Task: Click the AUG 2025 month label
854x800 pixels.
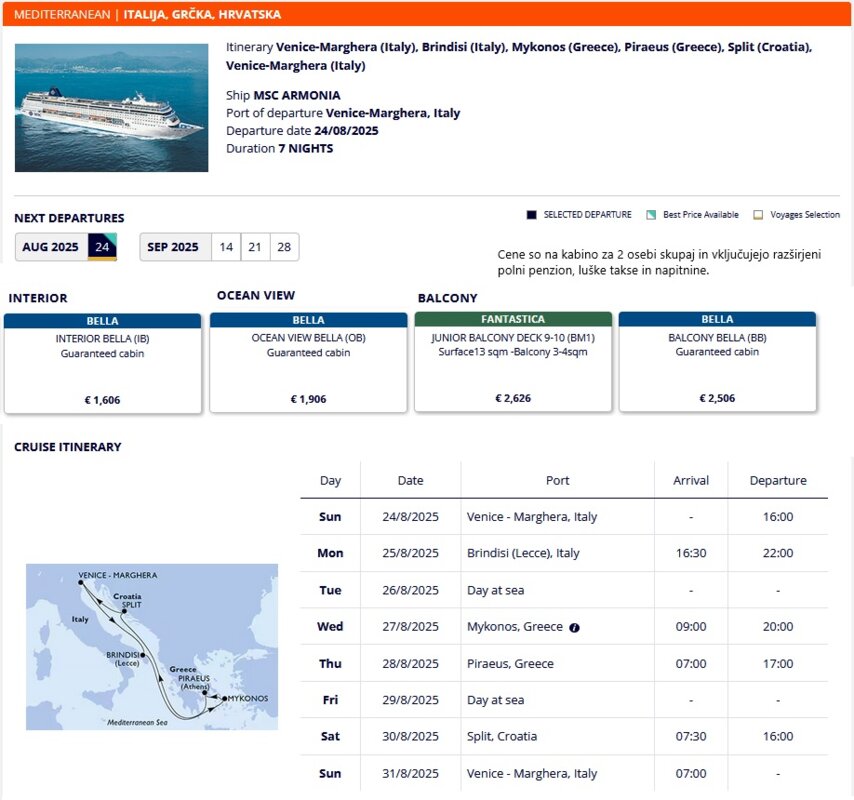Action: point(51,247)
